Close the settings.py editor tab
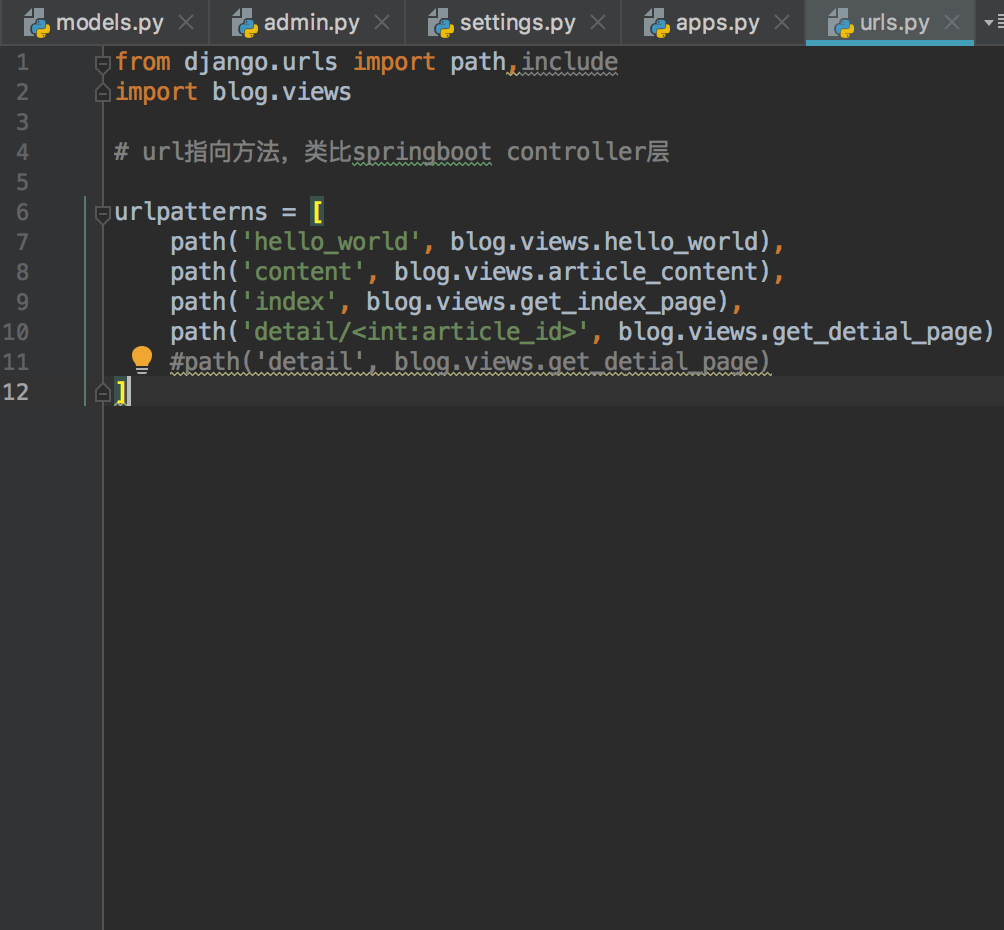 coord(597,22)
